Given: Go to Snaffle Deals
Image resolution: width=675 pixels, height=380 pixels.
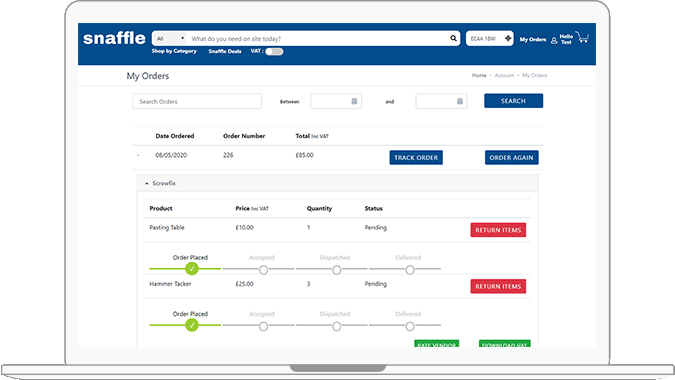Looking at the screenshot, I should click(x=225, y=51).
